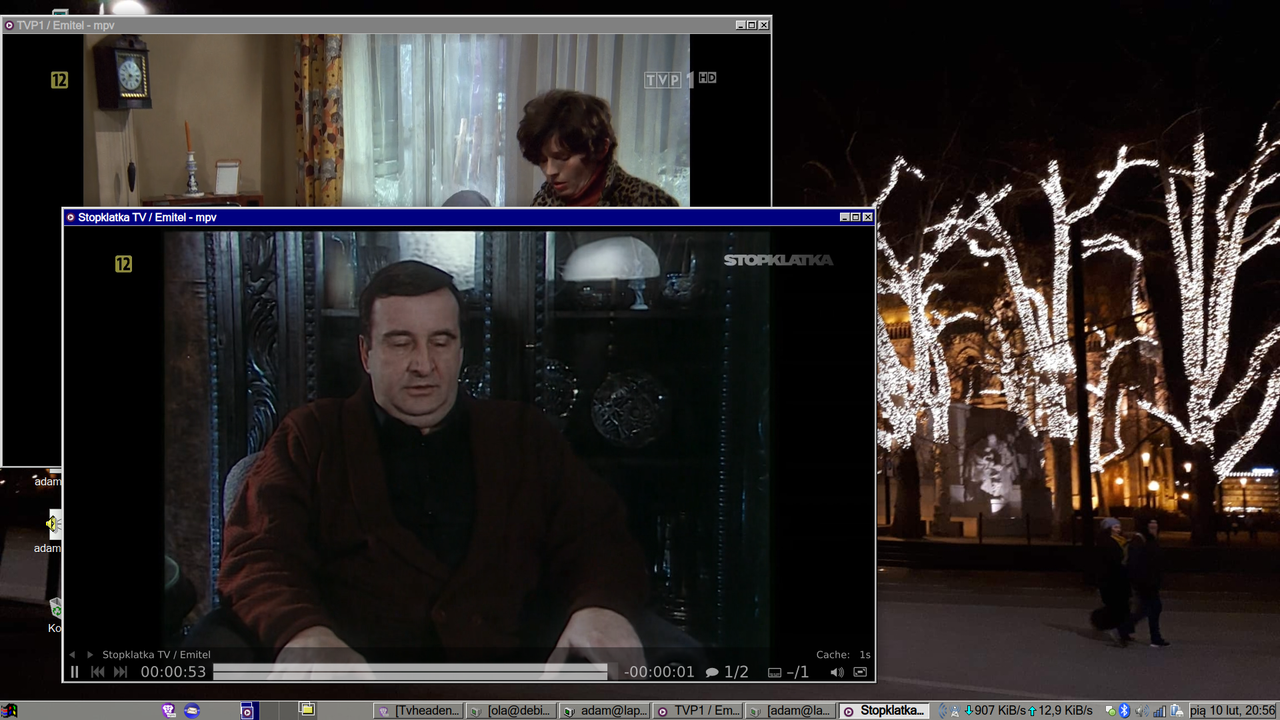Open window menu icon of Stopklatka mpv window

click(70, 217)
